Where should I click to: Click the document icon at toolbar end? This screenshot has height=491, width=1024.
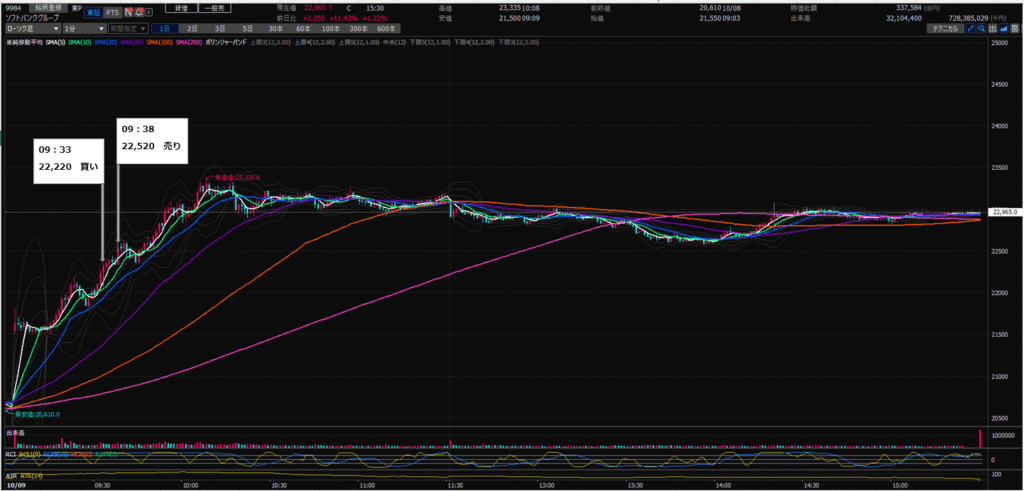(x=1014, y=29)
